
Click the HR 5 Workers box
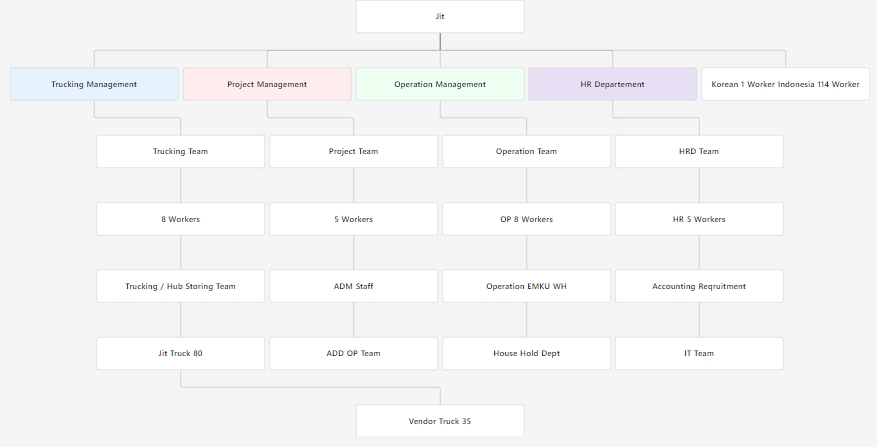click(699, 219)
